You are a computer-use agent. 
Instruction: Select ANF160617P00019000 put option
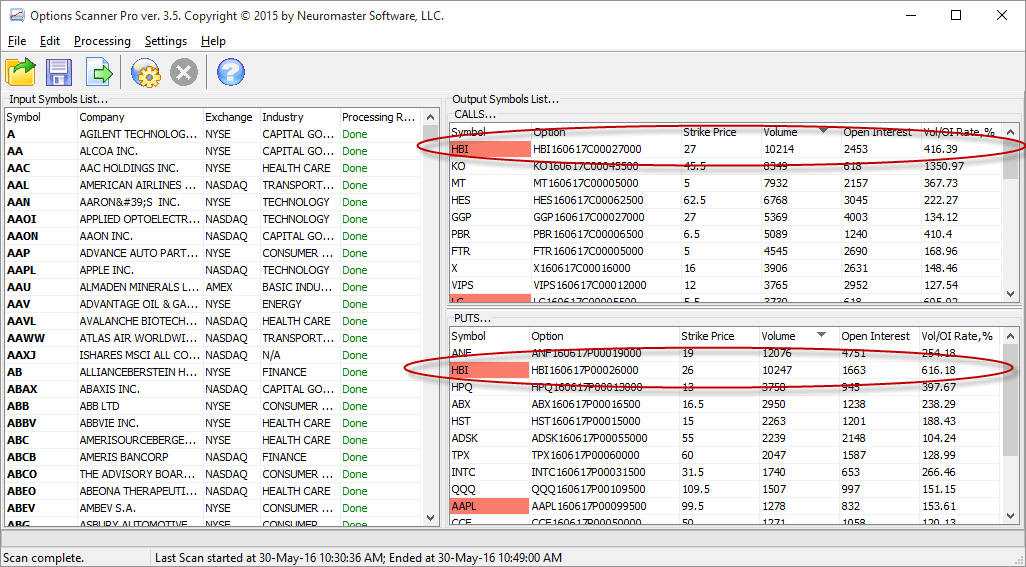pos(586,353)
